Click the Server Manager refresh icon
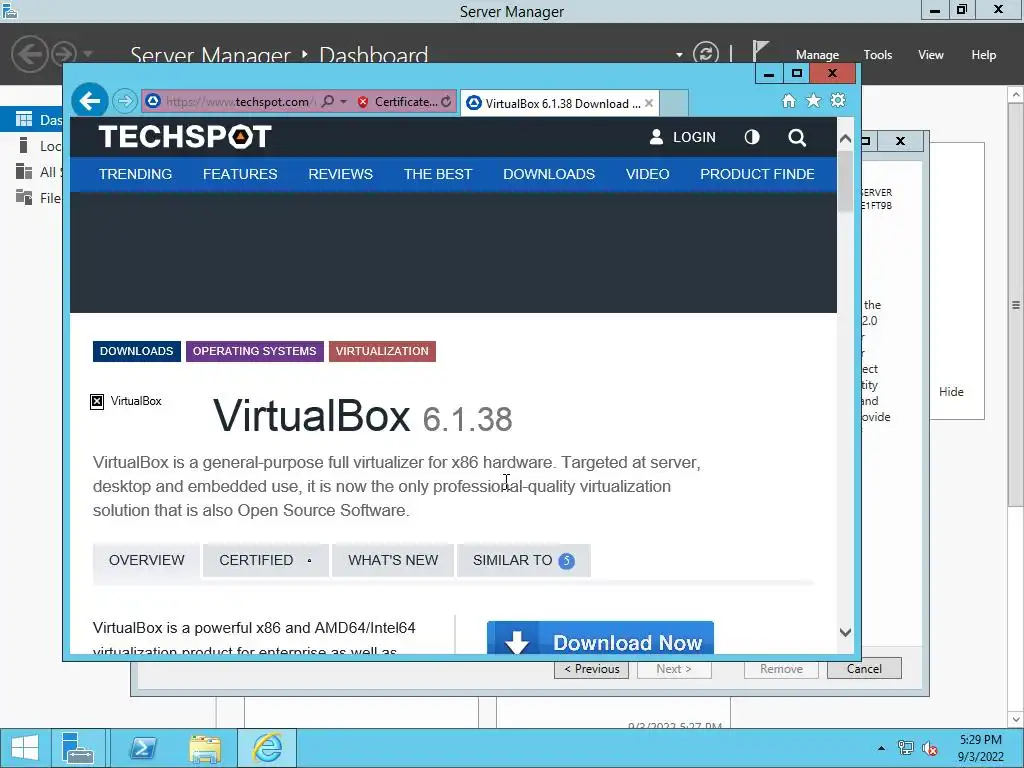This screenshot has width=1024, height=768. tap(705, 54)
